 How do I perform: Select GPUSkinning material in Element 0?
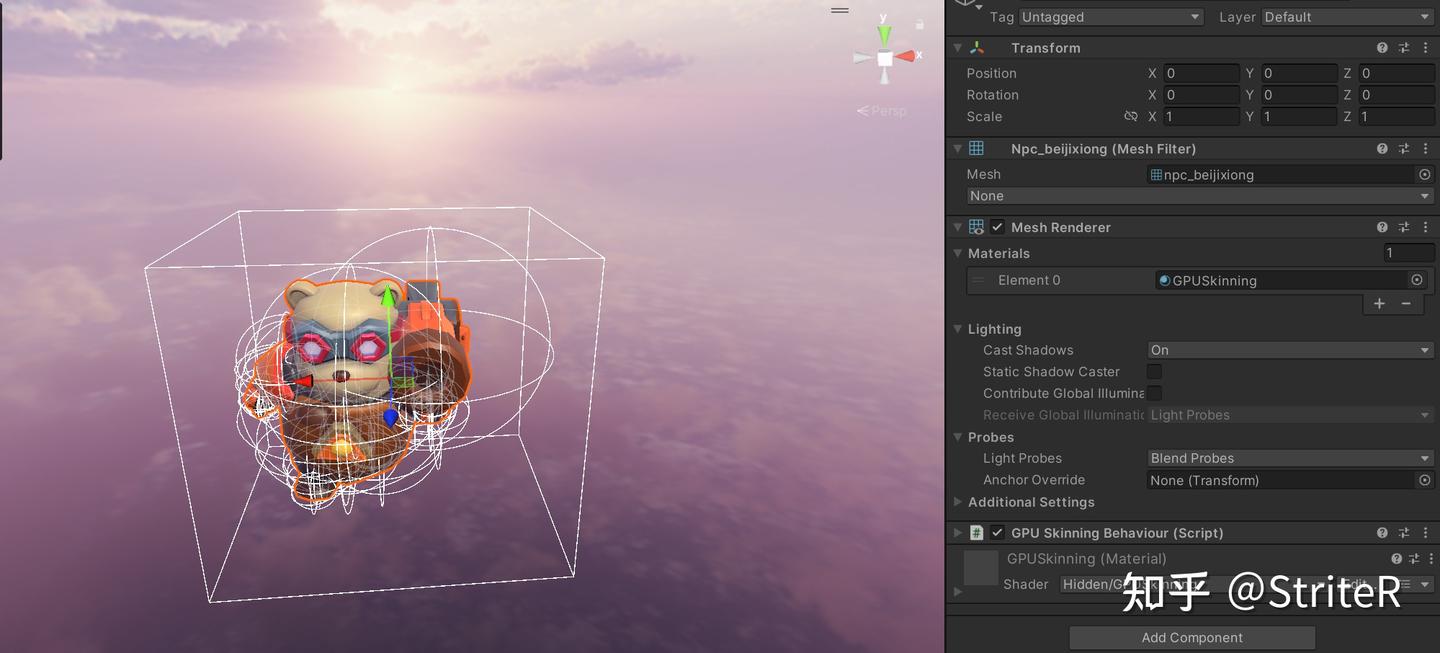click(x=1281, y=280)
